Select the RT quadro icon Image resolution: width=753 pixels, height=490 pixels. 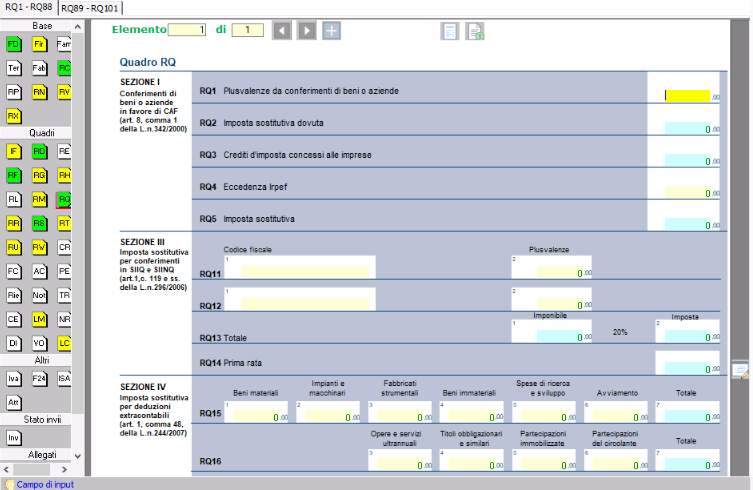[64, 223]
